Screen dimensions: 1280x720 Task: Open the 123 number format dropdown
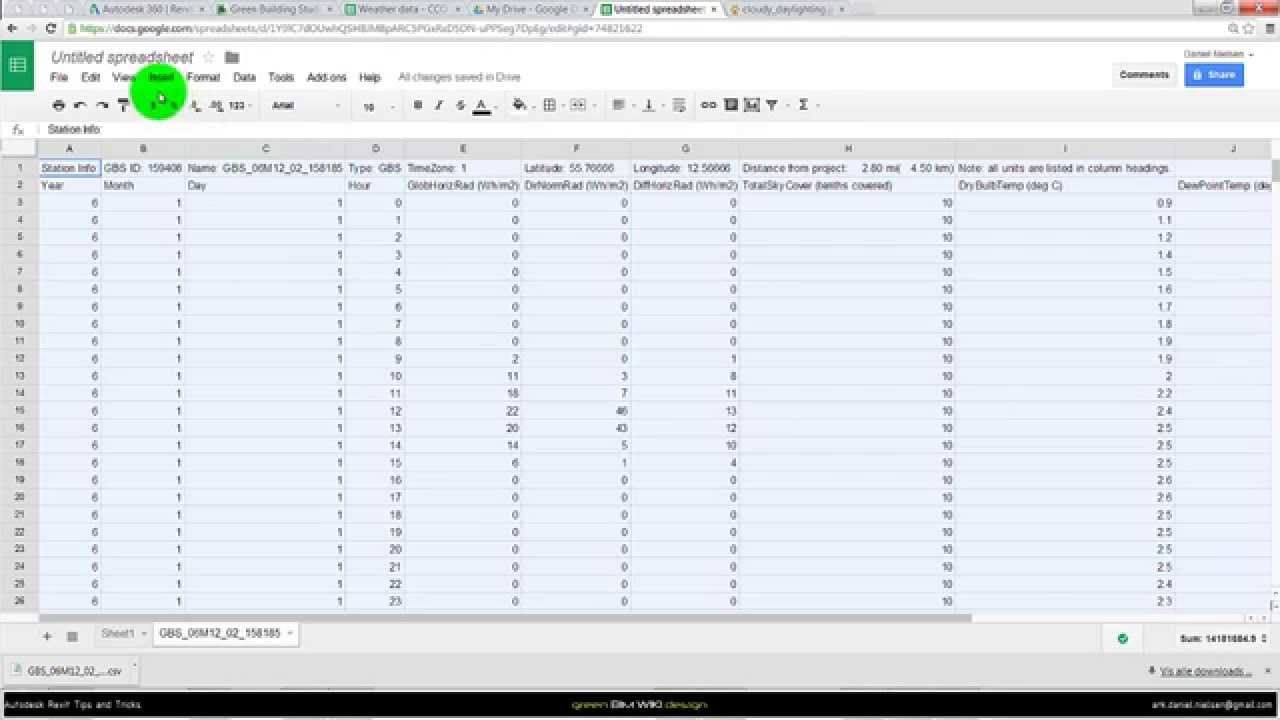coord(240,105)
